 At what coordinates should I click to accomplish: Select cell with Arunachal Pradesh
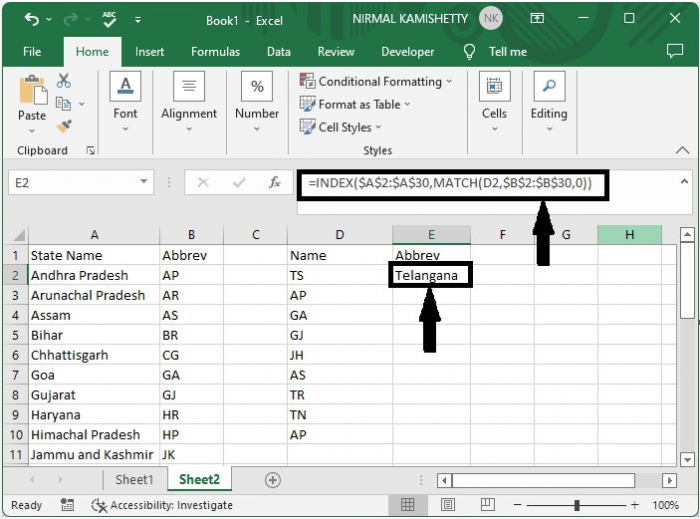click(x=94, y=295)
